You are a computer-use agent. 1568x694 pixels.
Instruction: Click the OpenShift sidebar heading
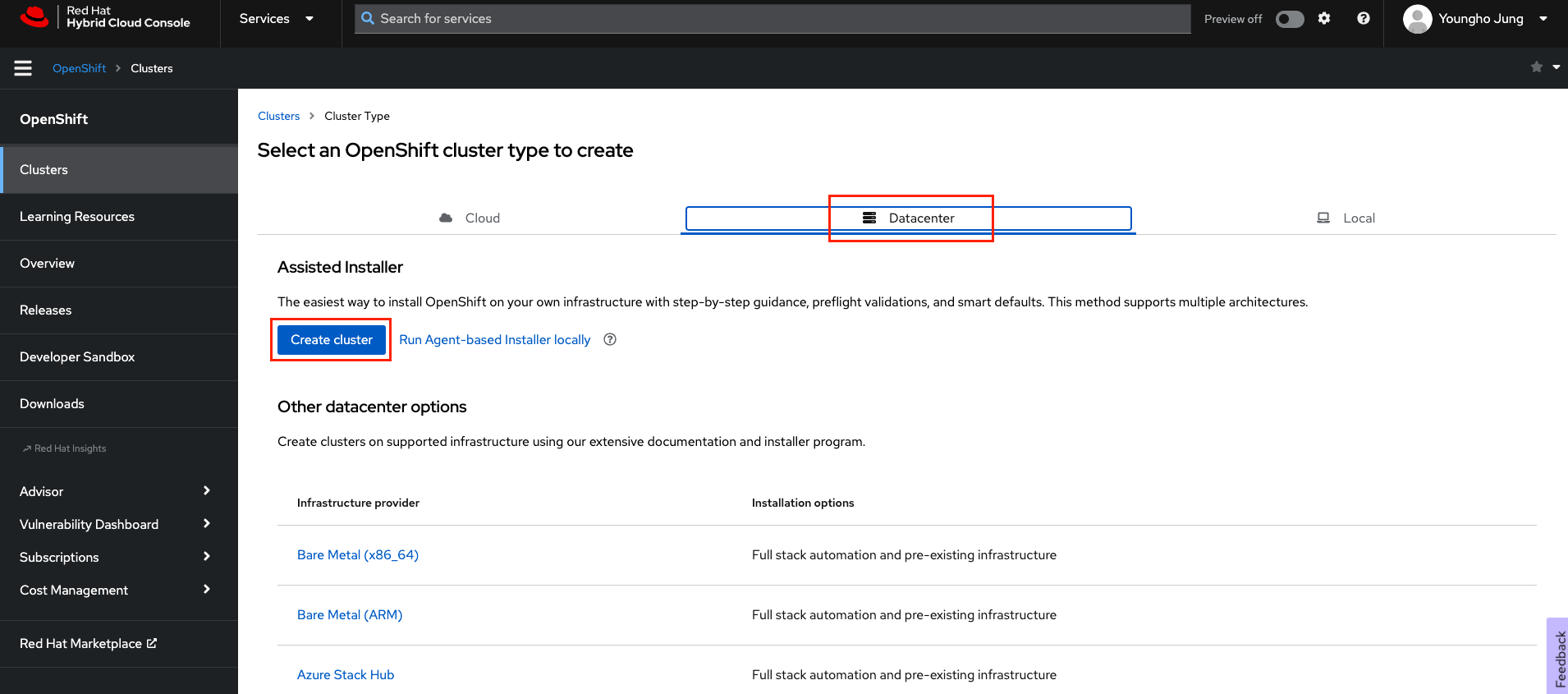pyautogui.click(x=54, y=119)
